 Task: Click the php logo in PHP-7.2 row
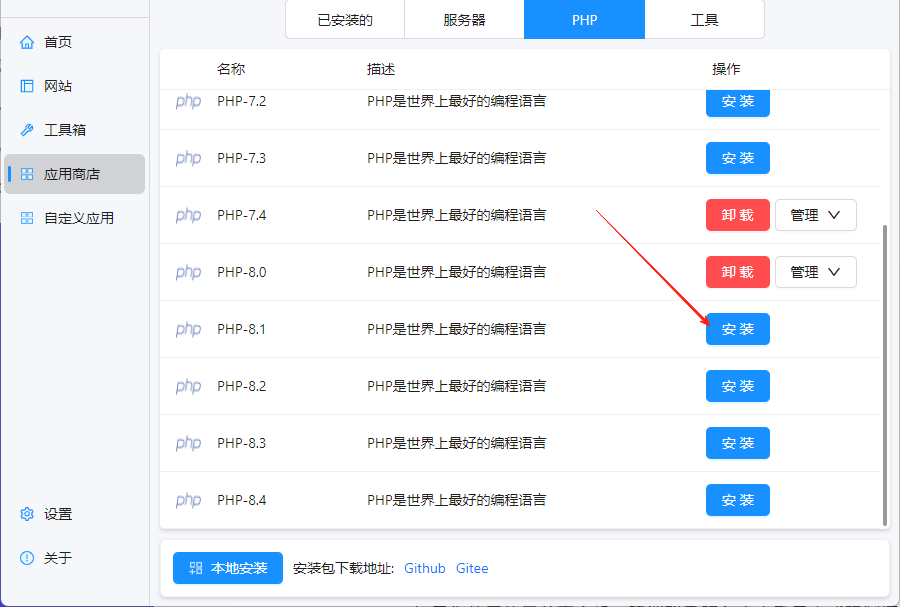[x=188, y=102]
